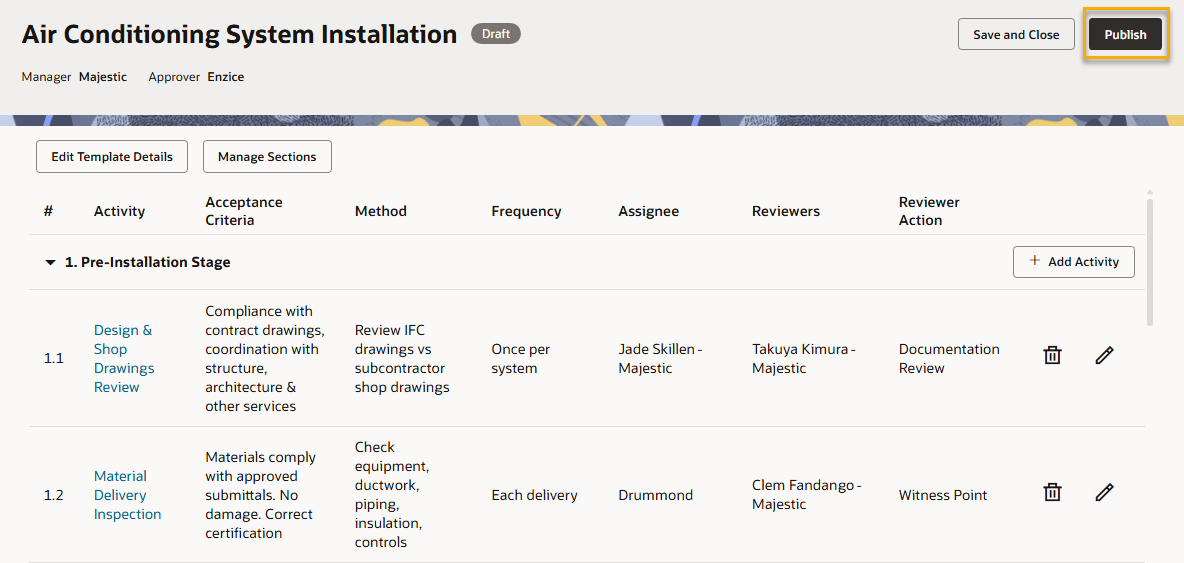Click the Activity column header
The height and width of the screenshot is (563, 1184).
pos(119,211)
